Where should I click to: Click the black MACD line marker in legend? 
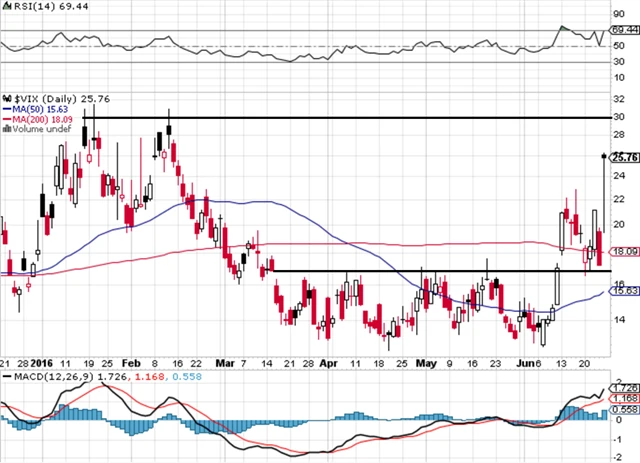coord(5,376)
